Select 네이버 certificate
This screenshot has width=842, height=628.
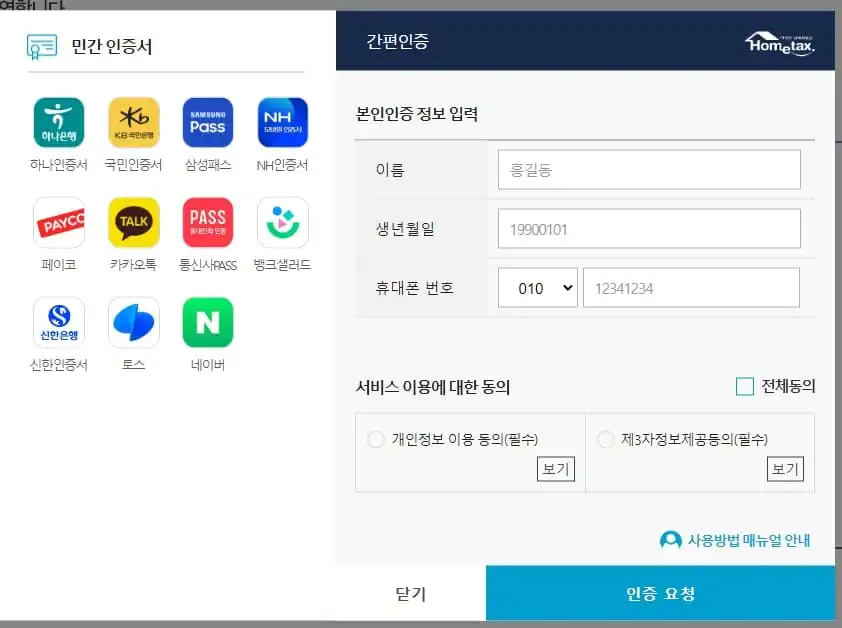(x=207, y=323)
